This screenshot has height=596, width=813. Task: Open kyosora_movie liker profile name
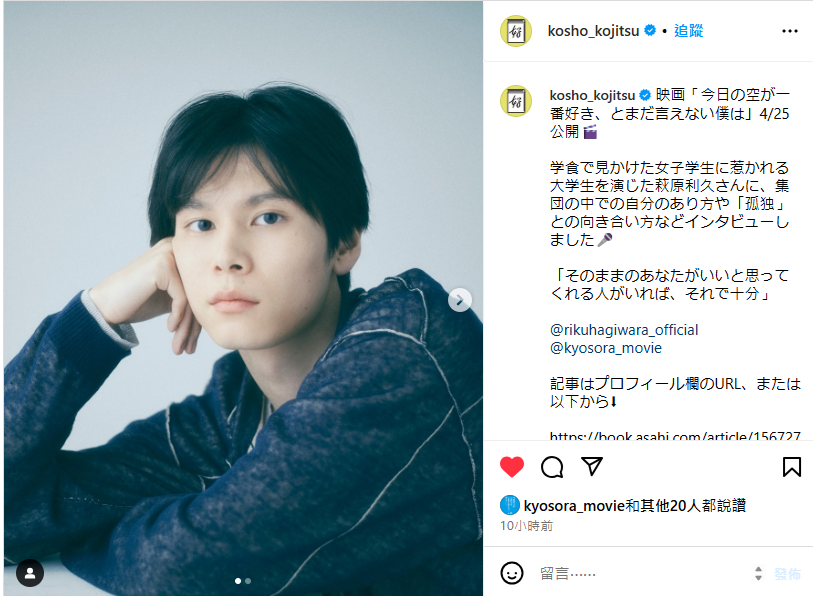574,506
